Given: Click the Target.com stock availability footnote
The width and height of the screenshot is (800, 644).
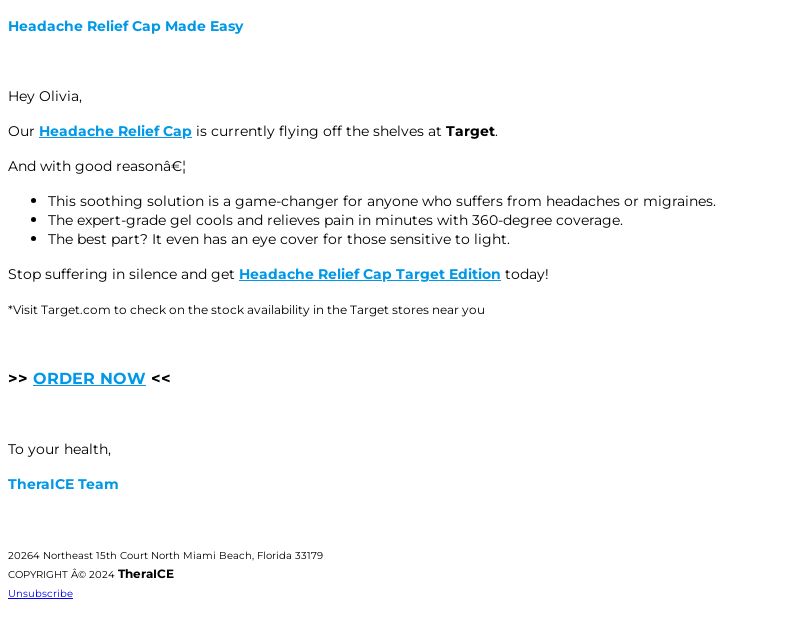Looking at the screenshot, I should (246, 310).
